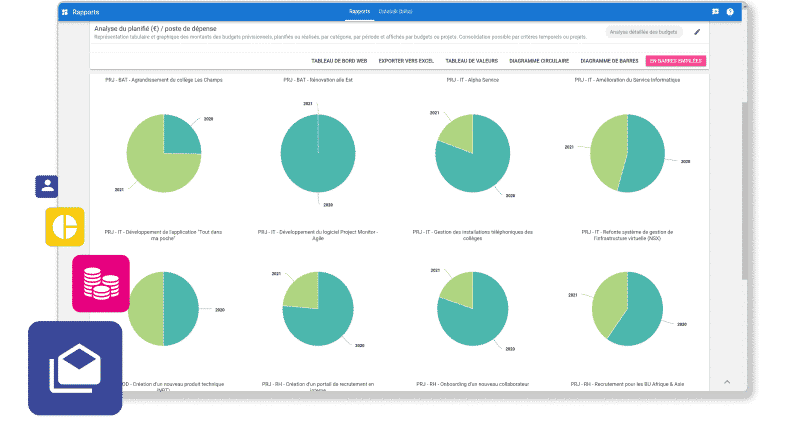Select the Diagramme de barres view

609,61
